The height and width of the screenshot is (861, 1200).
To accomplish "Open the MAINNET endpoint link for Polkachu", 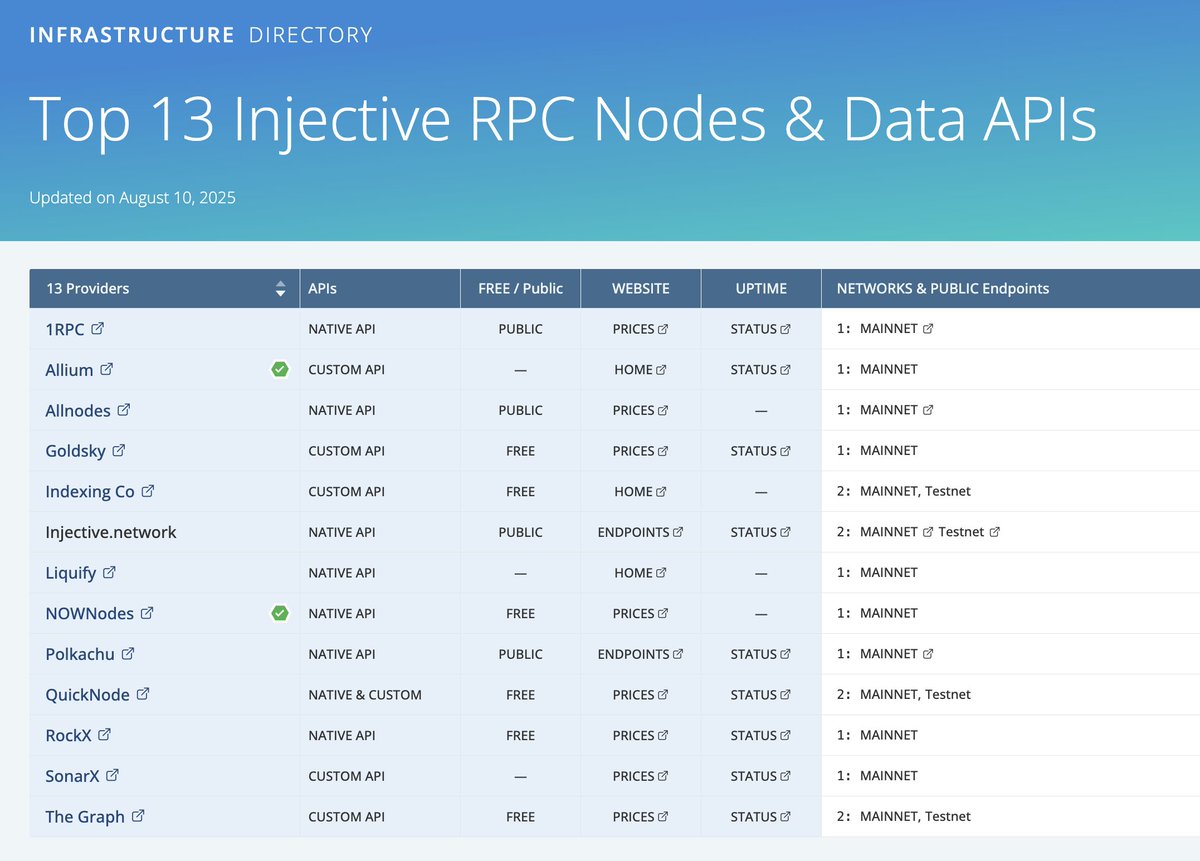I will (896, 654).
